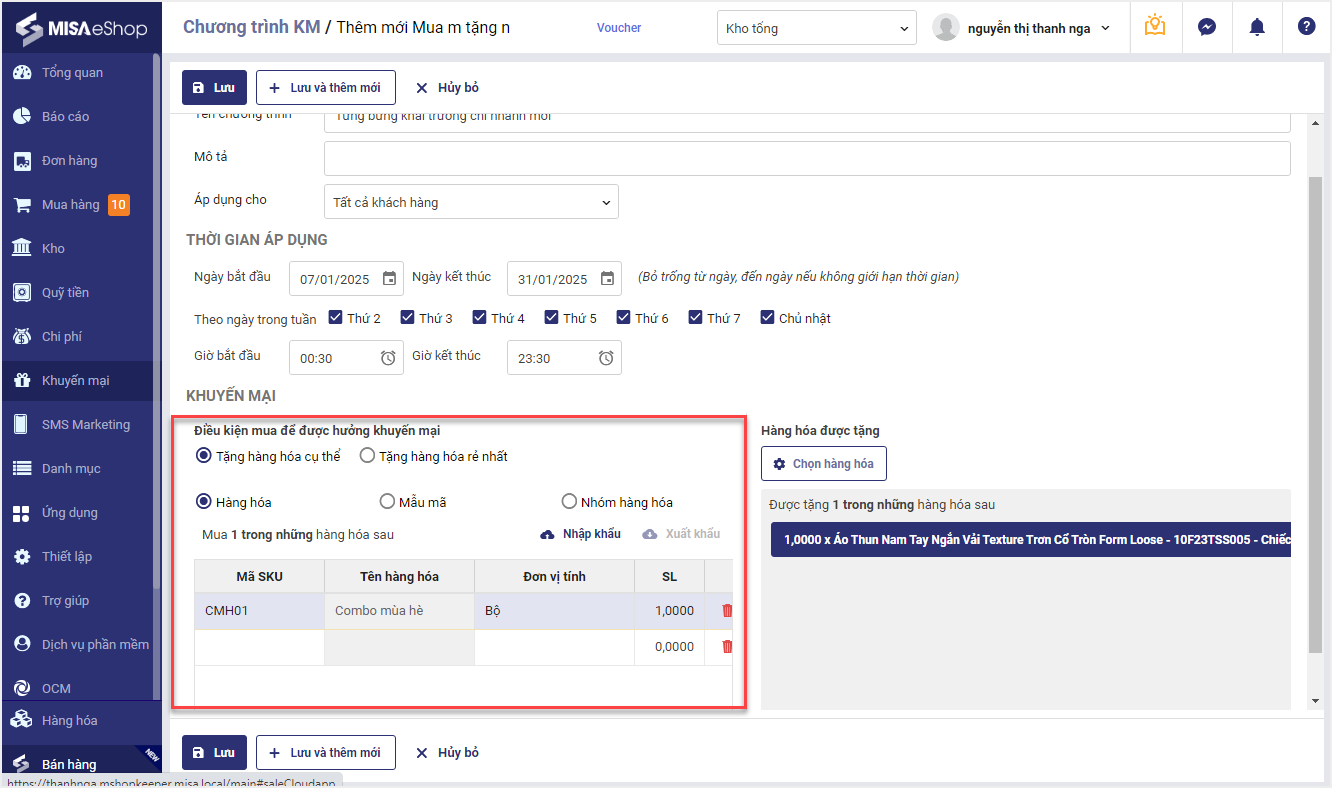Toggle the Chủ nhật checkbox

768,318
